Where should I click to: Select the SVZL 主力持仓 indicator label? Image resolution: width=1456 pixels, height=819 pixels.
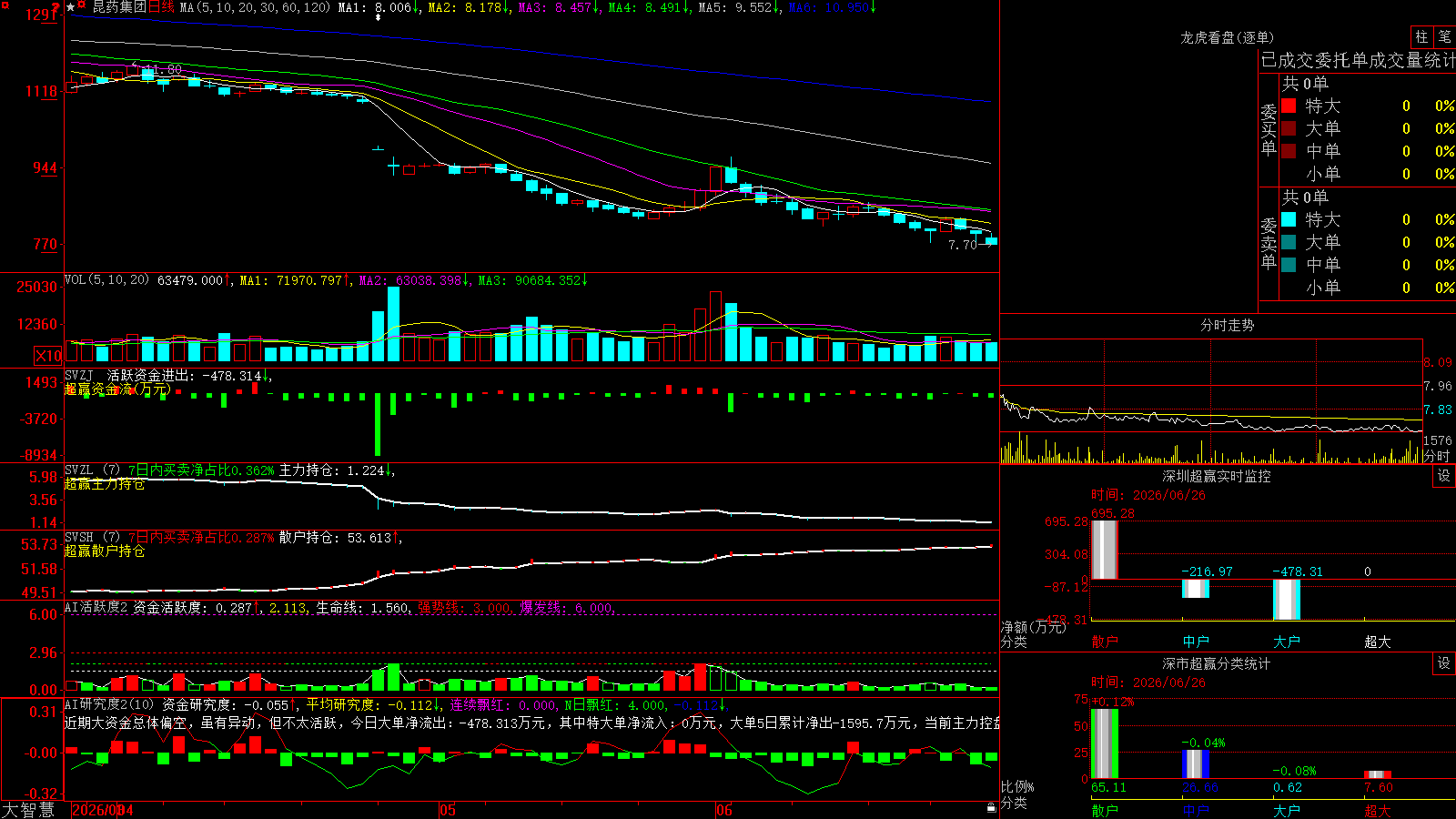228,470
